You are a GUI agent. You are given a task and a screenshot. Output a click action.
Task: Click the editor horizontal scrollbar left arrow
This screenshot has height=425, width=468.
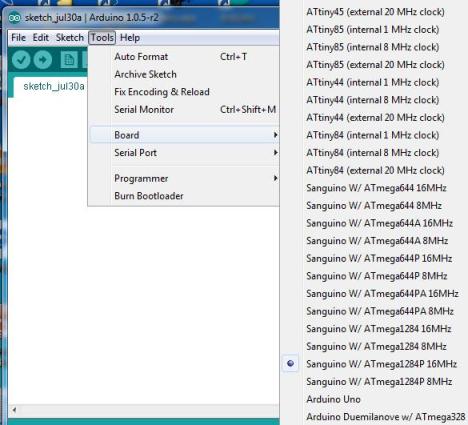[x=14, y=410]
